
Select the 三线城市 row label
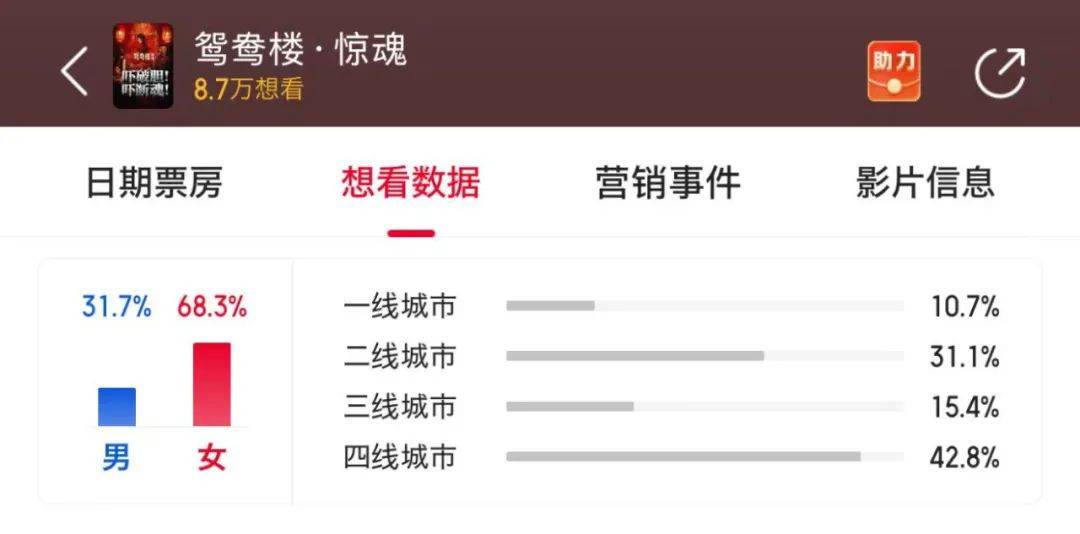399,407
